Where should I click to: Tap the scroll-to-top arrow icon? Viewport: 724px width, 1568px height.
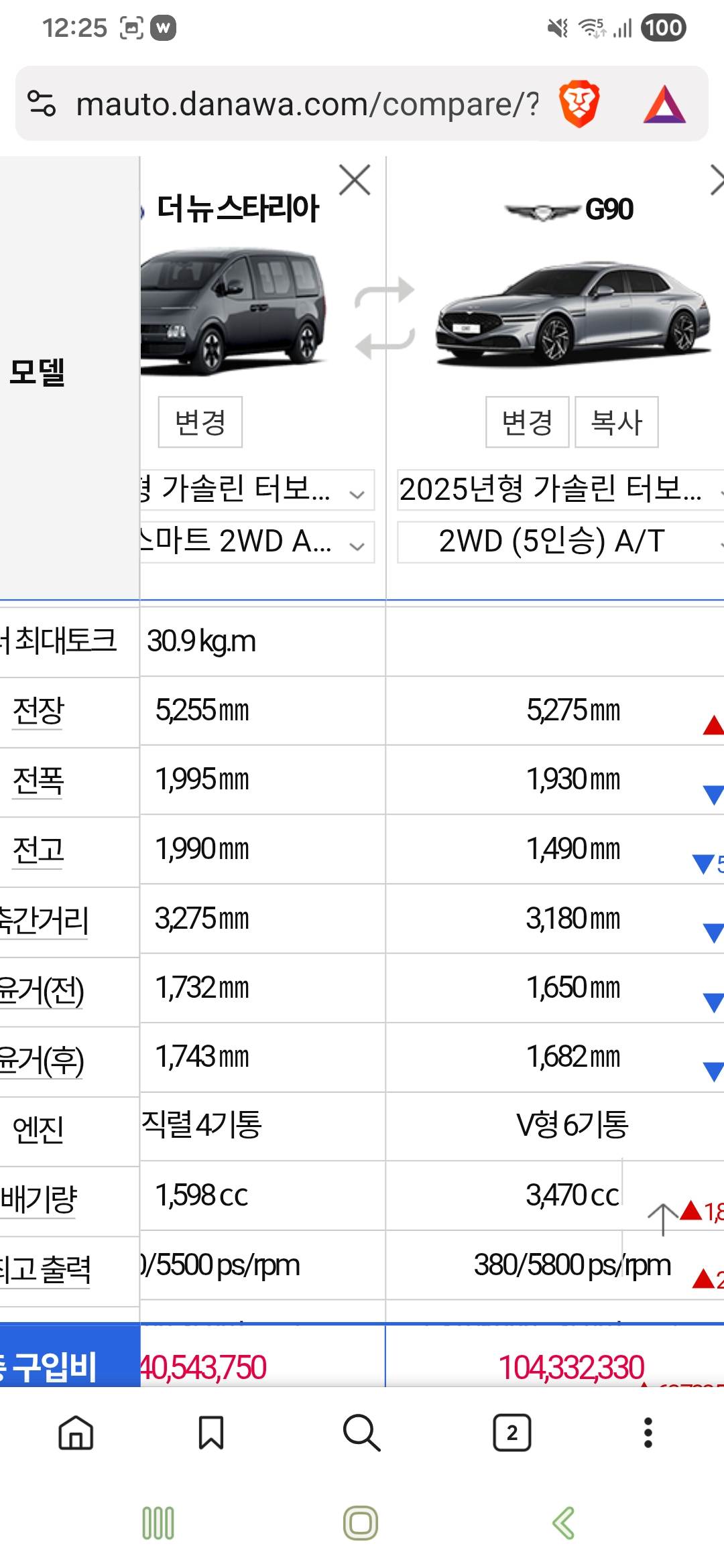pyautogui.click(x=662, y=1219)
